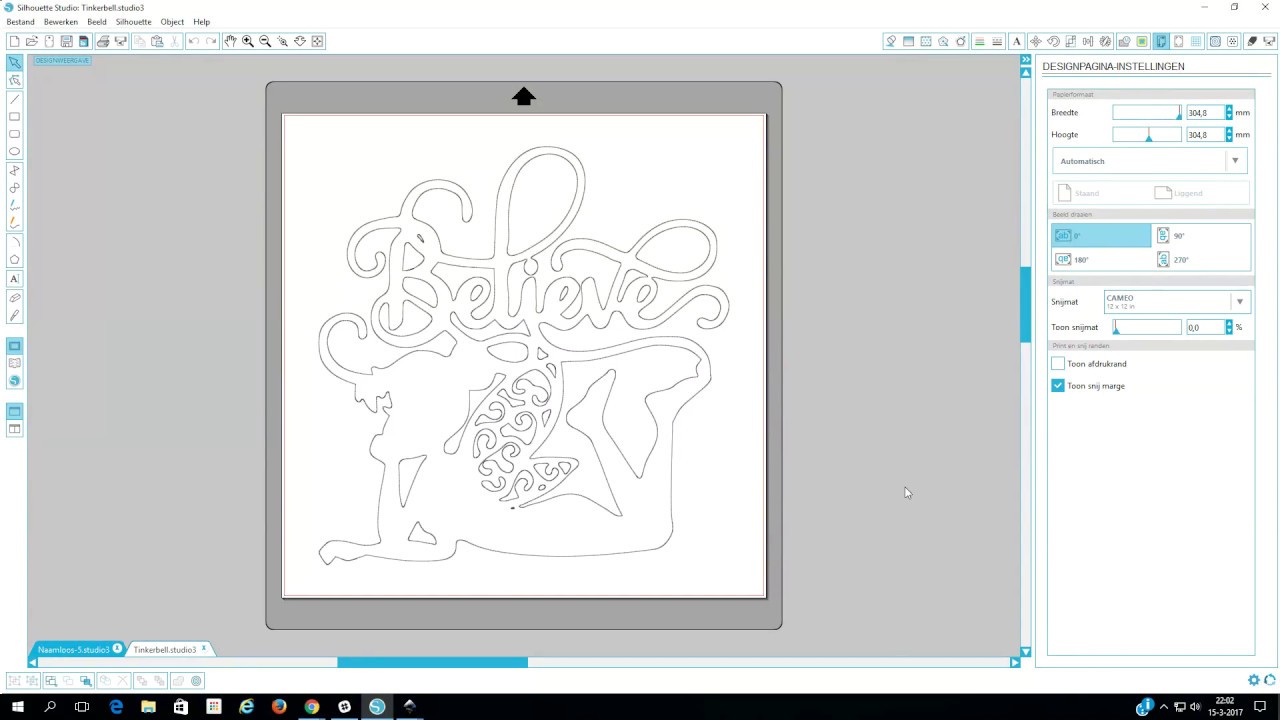Pick the Draw an Ellipse tool
This screenshot has height=720, width=1280.
pyautogui.click(x=15, y=152)
